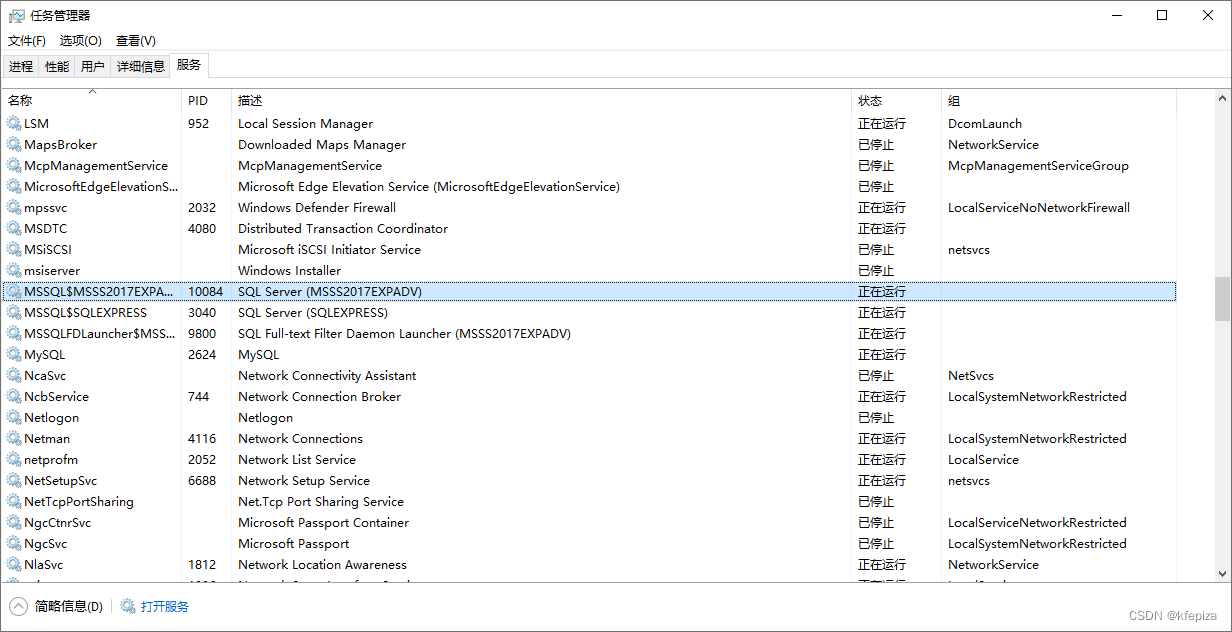Click the gear icon beside MySQL

14,355
